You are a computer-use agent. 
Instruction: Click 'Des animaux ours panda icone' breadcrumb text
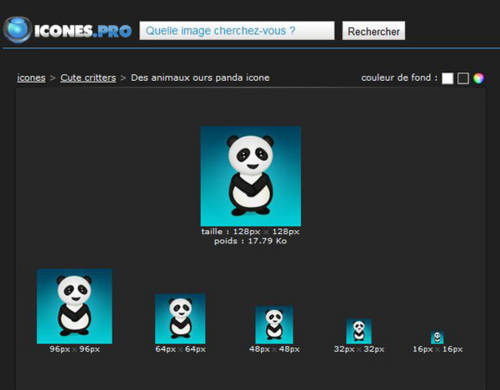(200, 78)
